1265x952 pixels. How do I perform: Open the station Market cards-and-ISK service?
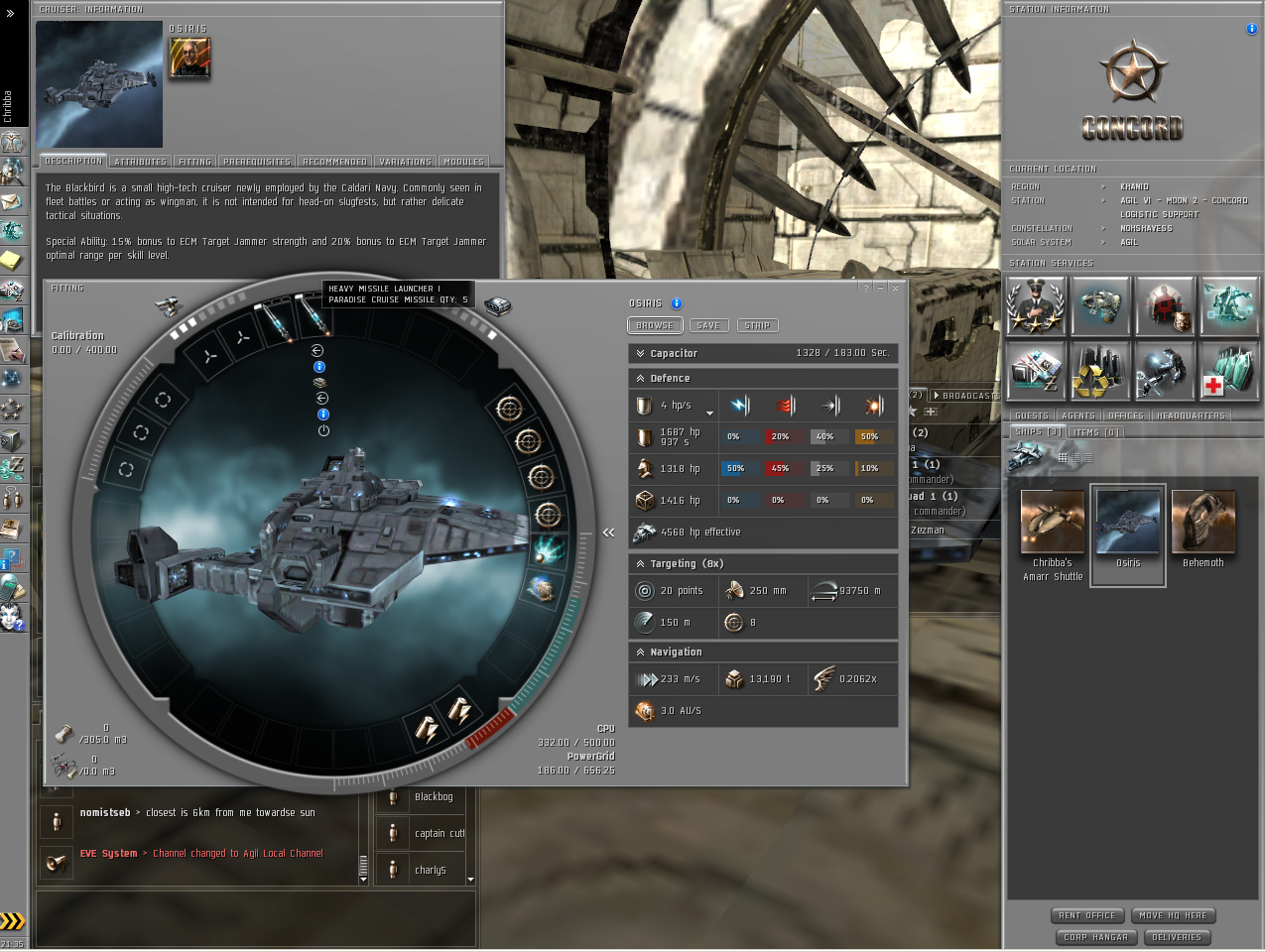coord(1036,371)
